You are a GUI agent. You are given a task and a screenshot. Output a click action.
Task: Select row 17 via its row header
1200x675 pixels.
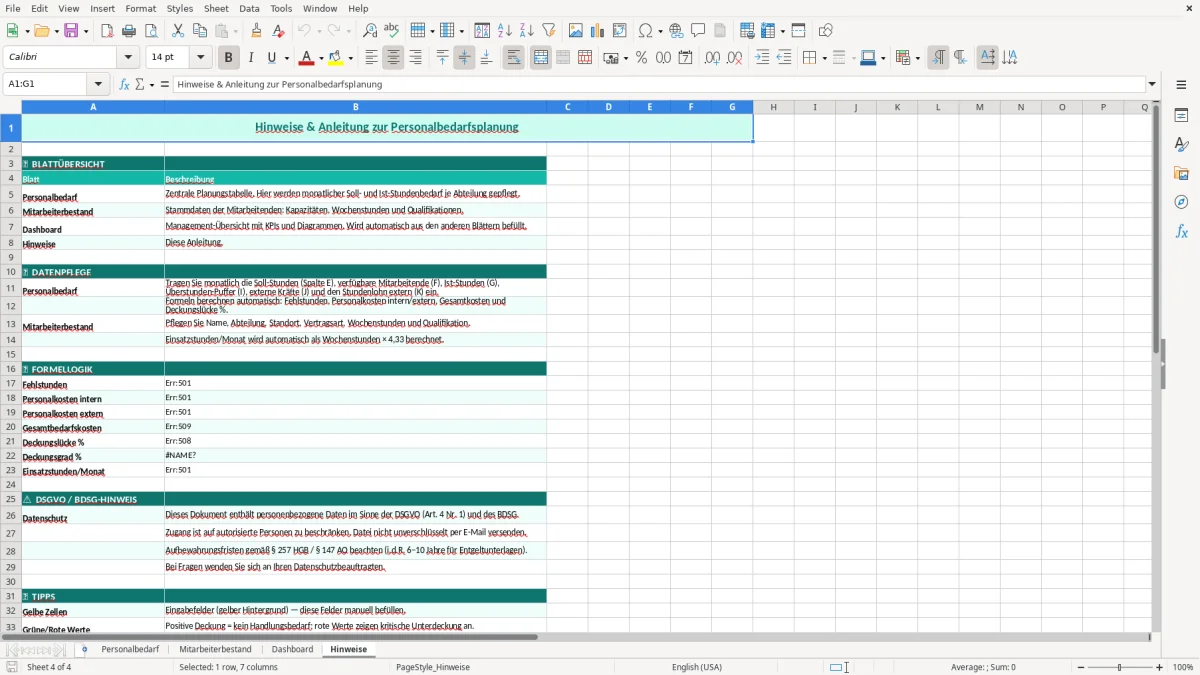pos(11,384)
